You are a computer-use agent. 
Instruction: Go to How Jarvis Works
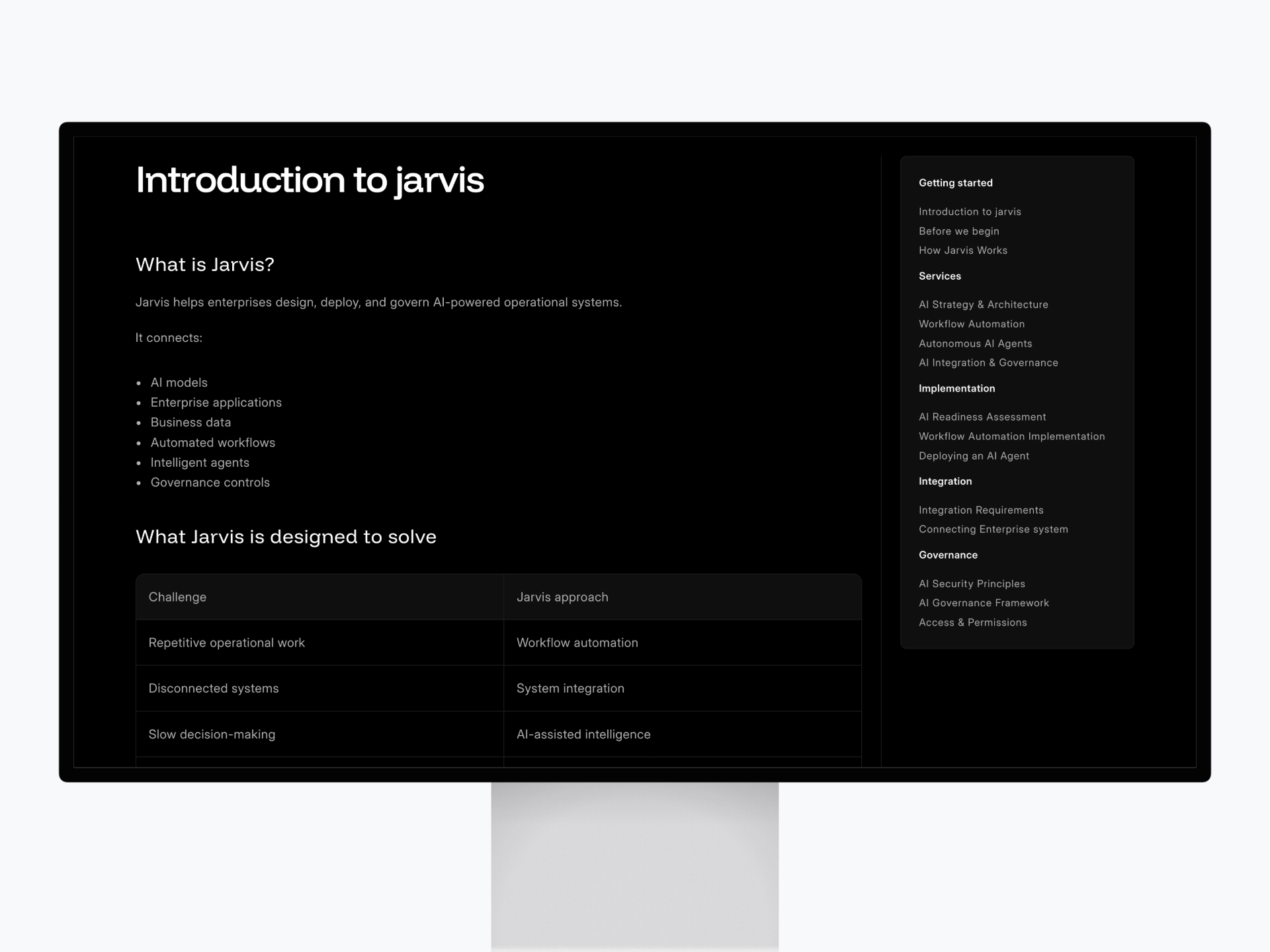(x=963, y=251)
